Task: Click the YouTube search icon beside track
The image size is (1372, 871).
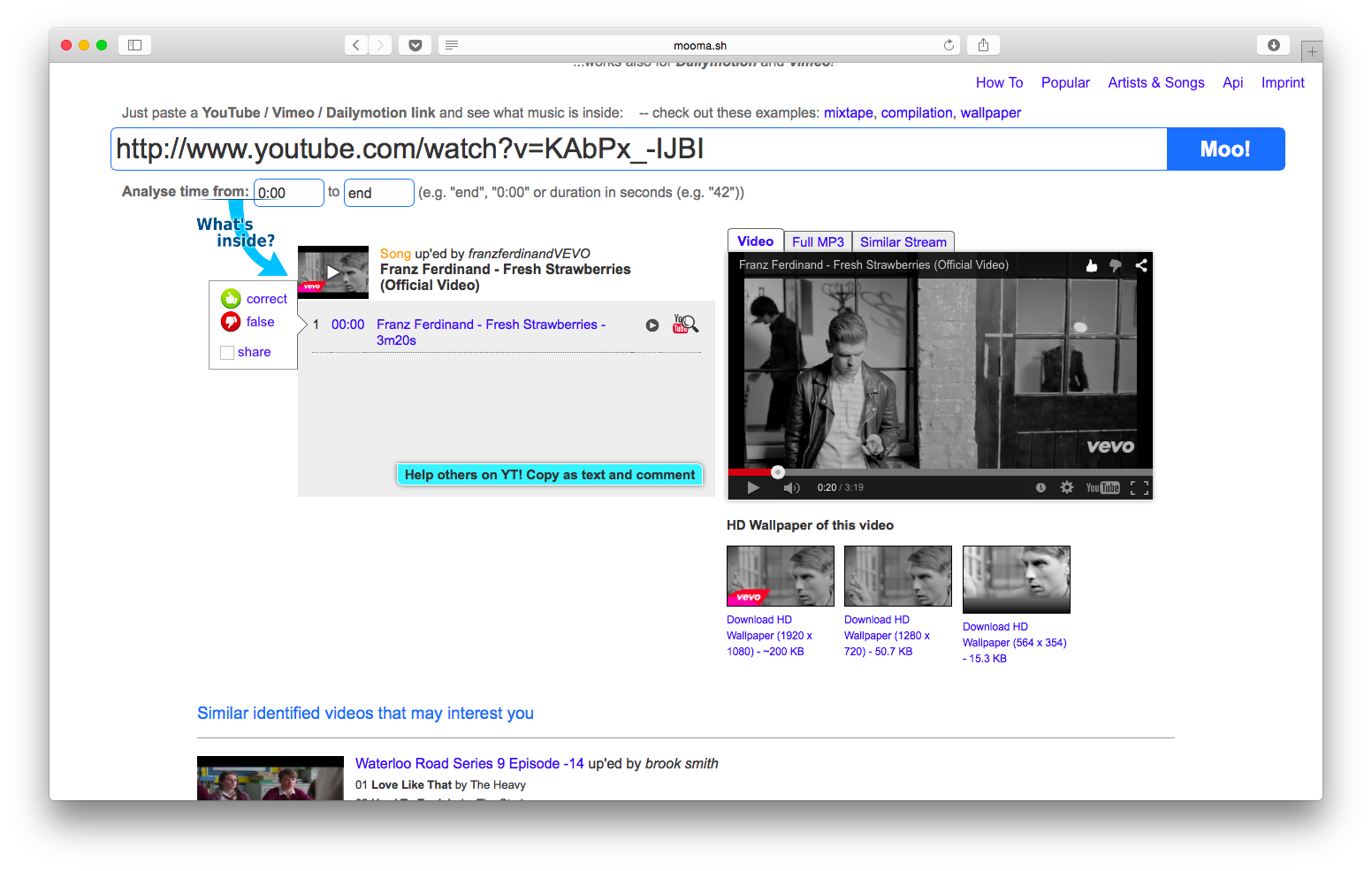Action: click(685, 325)
